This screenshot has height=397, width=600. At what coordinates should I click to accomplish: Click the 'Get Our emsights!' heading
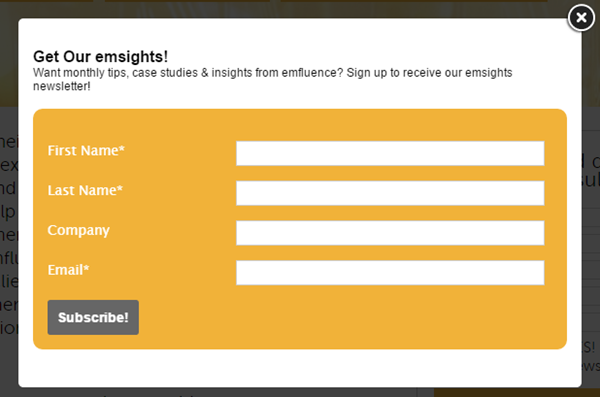point(100,57)
